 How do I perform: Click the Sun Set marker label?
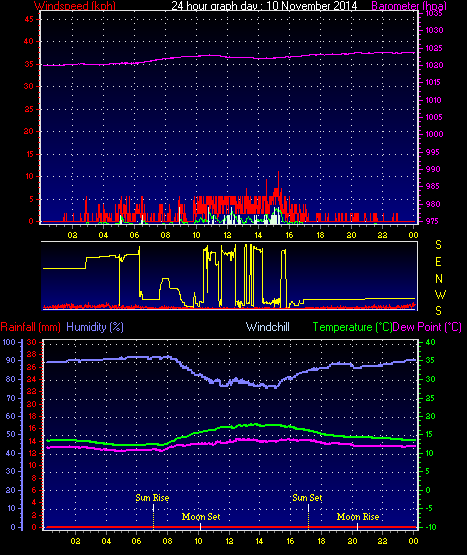tap(307, 498)
